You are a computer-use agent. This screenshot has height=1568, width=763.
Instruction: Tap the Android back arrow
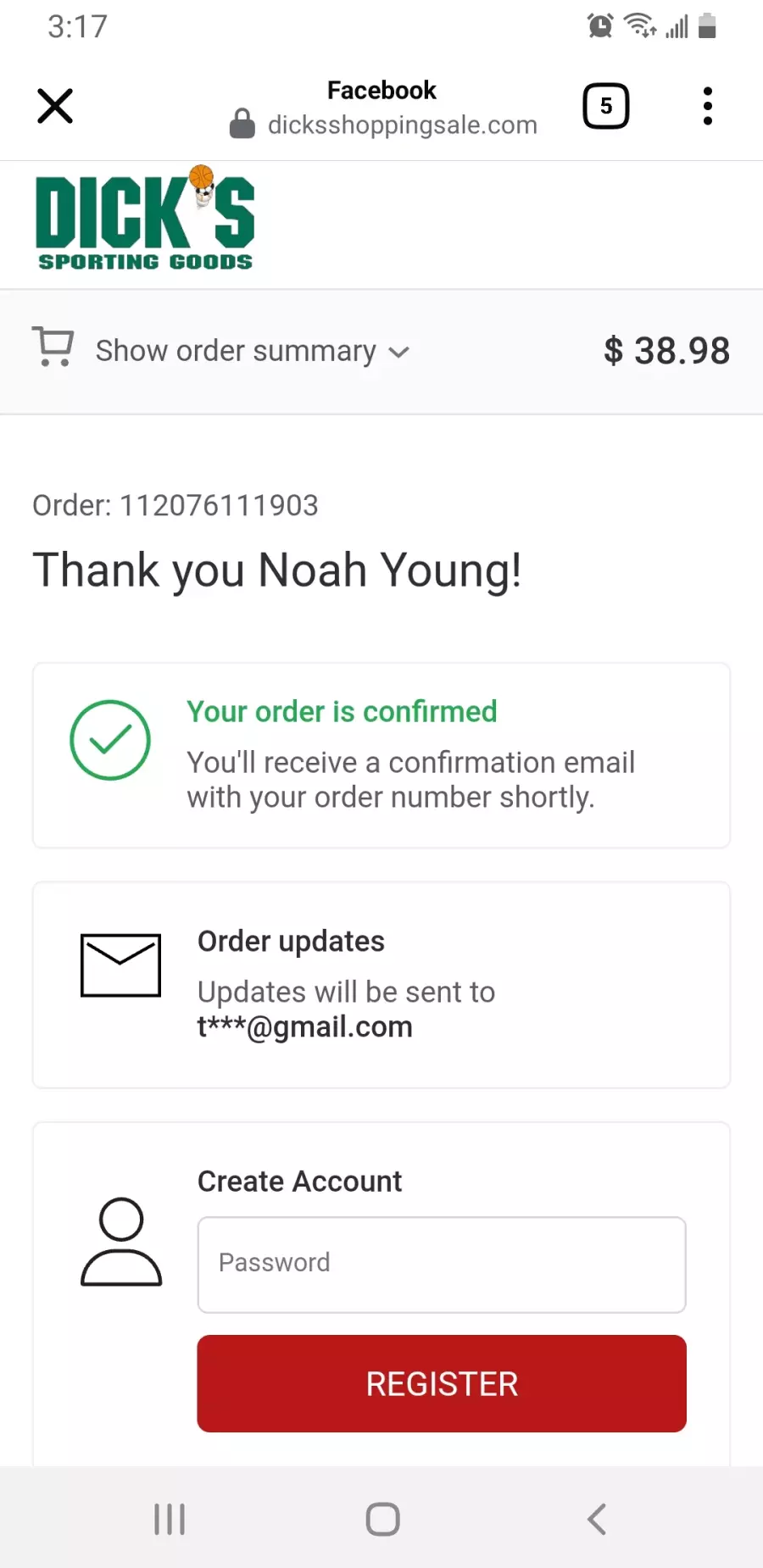[x=597, y=1519]
